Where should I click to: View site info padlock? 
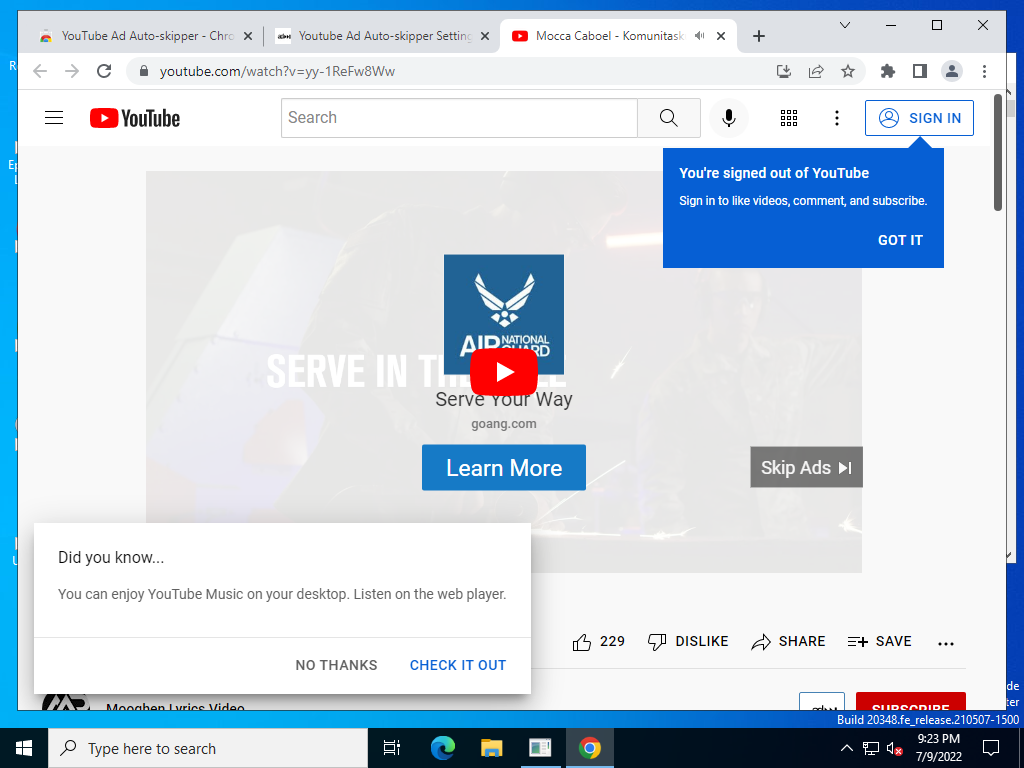[x=144, y=71]
